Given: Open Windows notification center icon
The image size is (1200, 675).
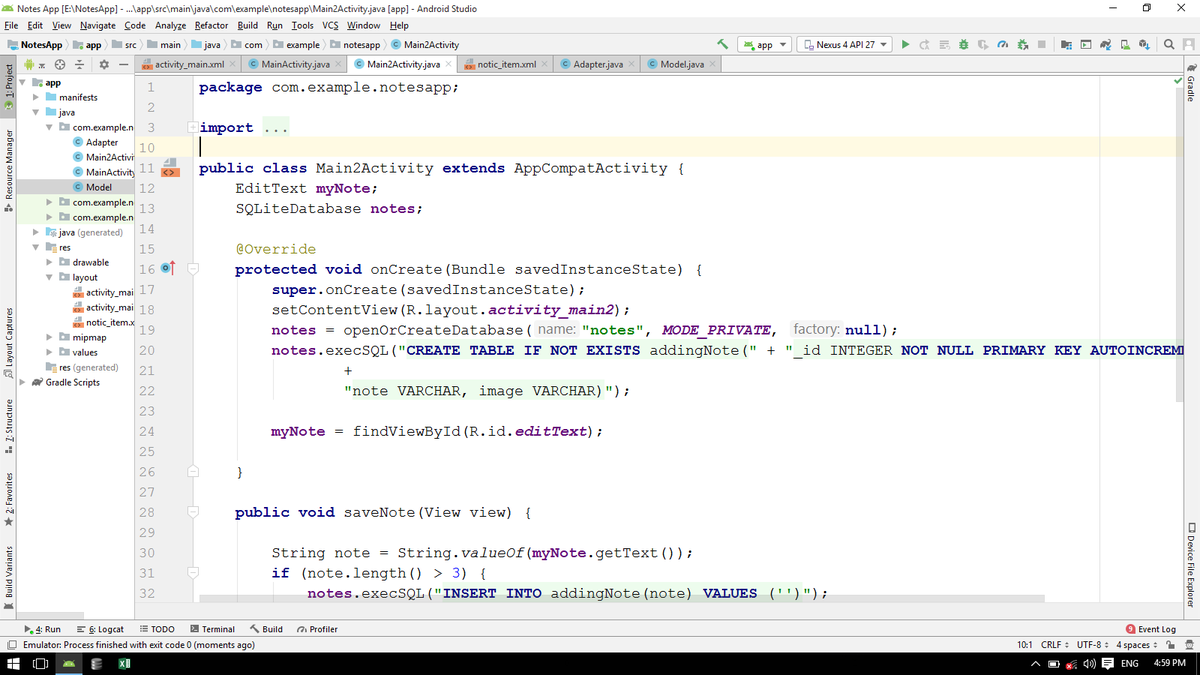Looking at the screenshot, I should pos(1108,664).
